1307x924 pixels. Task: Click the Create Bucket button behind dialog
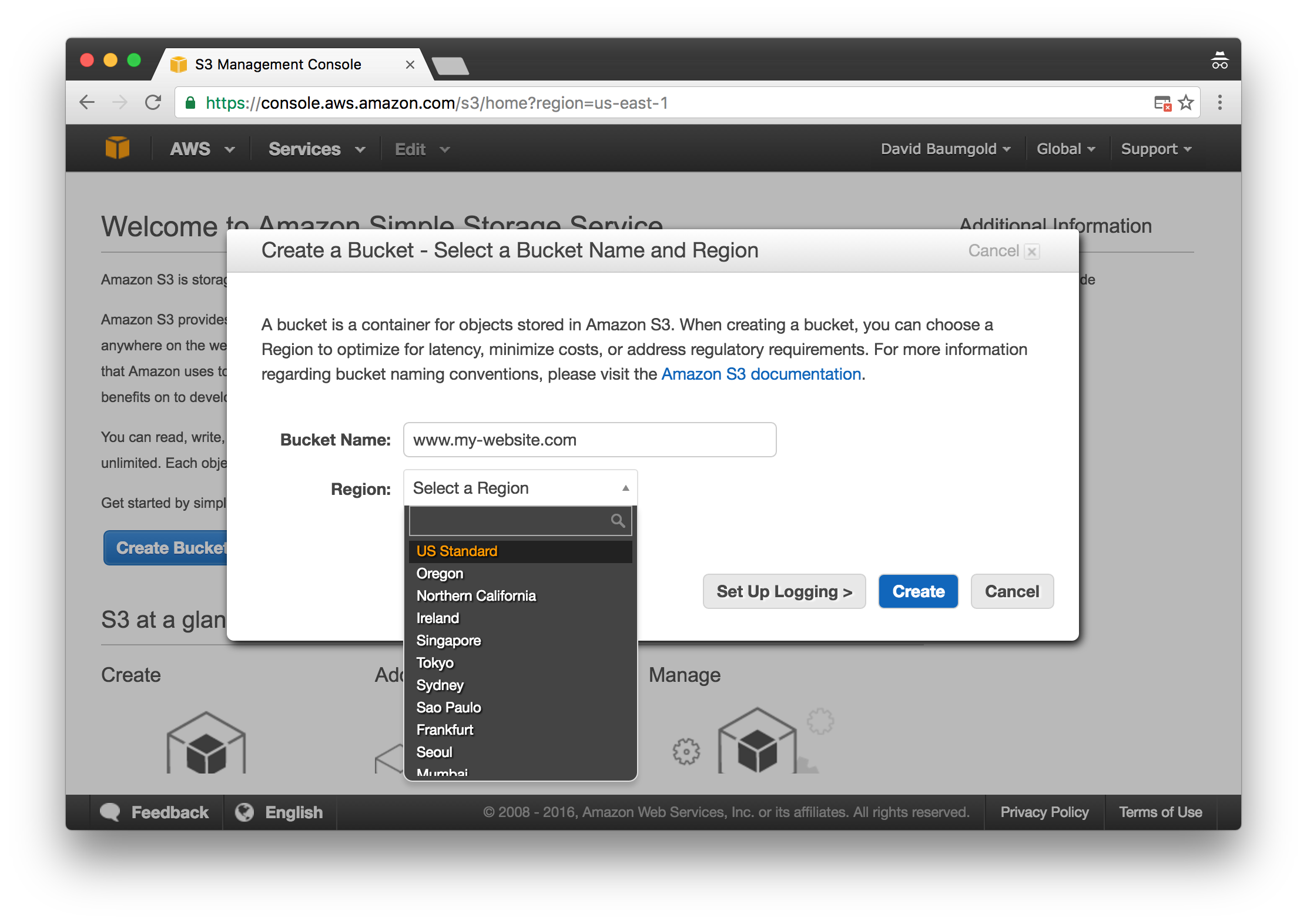coord(166,548)
